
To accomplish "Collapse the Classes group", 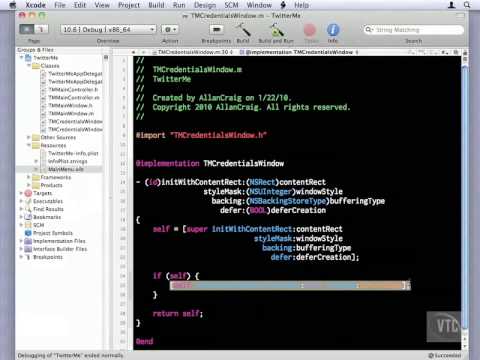I will pos(29,66).
